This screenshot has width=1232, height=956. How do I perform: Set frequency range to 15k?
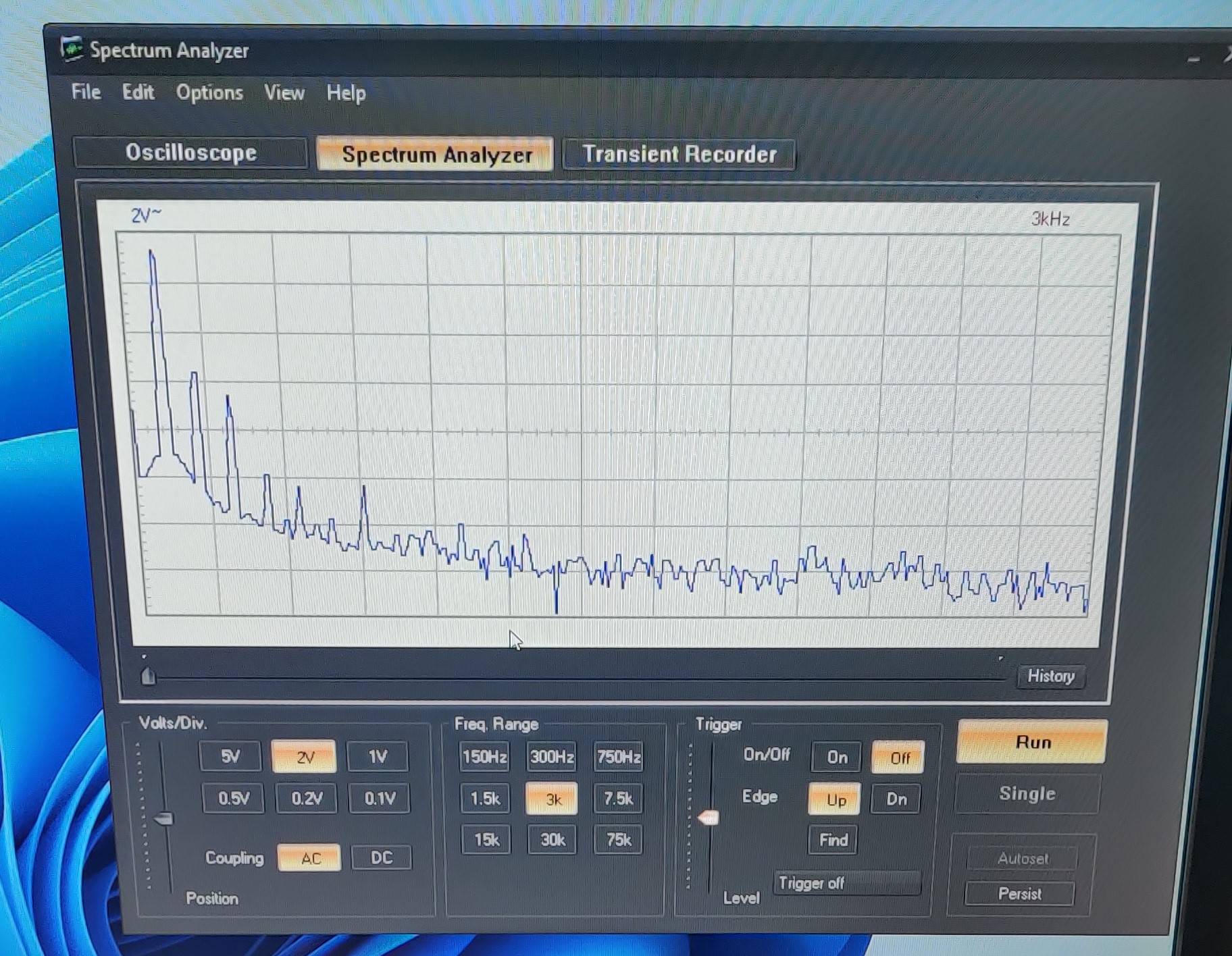tap(486, 841)
